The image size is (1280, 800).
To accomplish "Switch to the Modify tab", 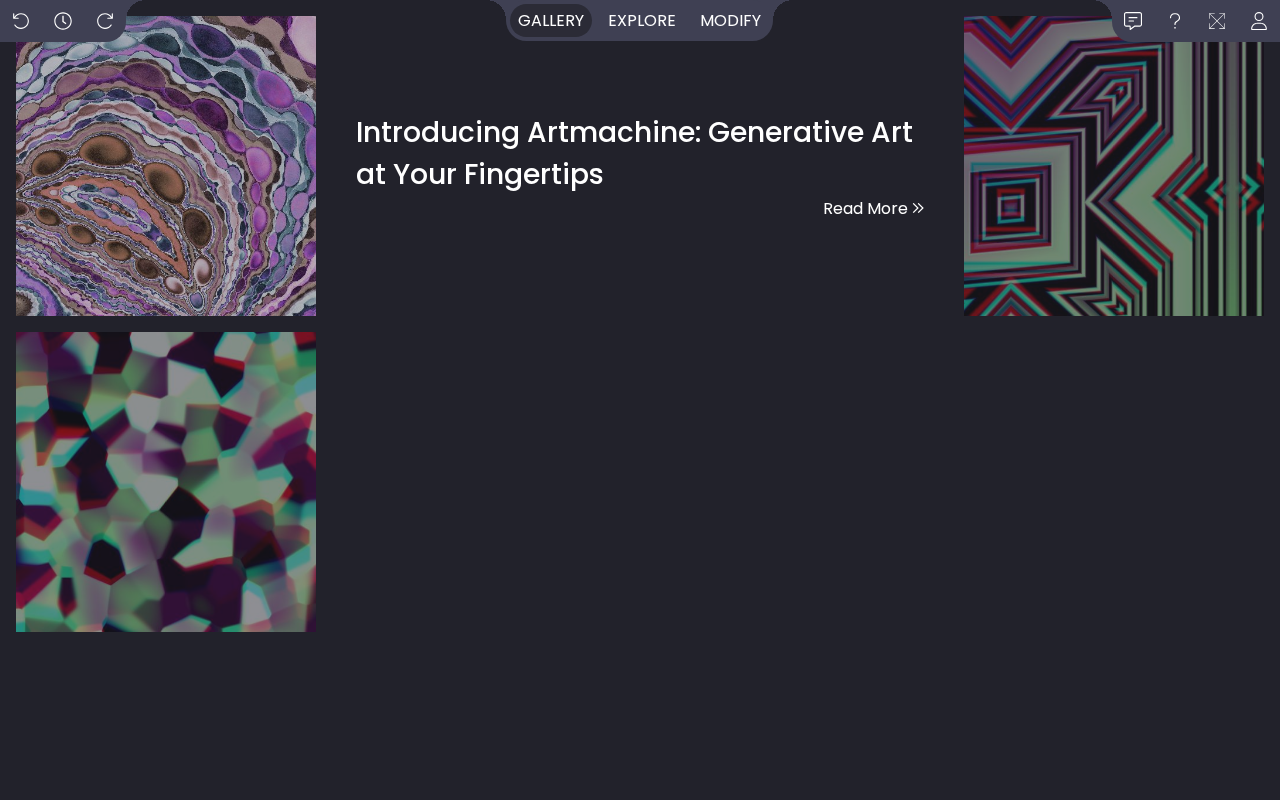I will [730, 21].
